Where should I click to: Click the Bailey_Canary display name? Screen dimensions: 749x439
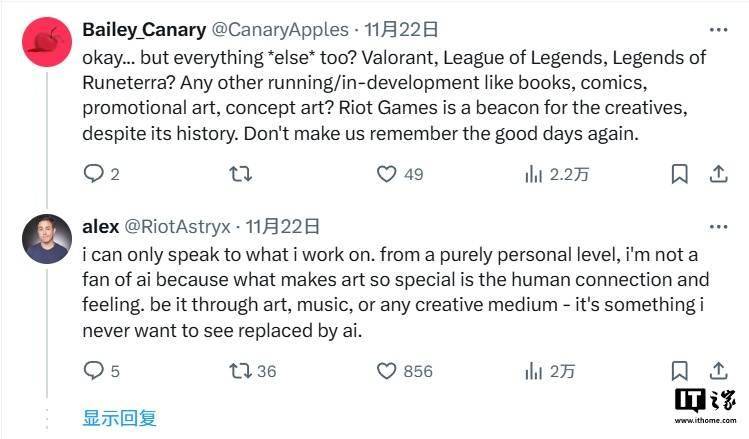144,30
